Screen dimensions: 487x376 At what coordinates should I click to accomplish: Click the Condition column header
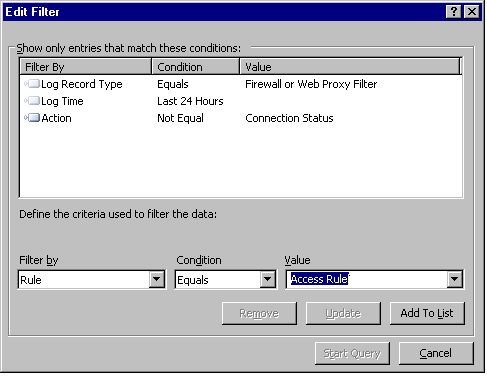tap(196, 66)
